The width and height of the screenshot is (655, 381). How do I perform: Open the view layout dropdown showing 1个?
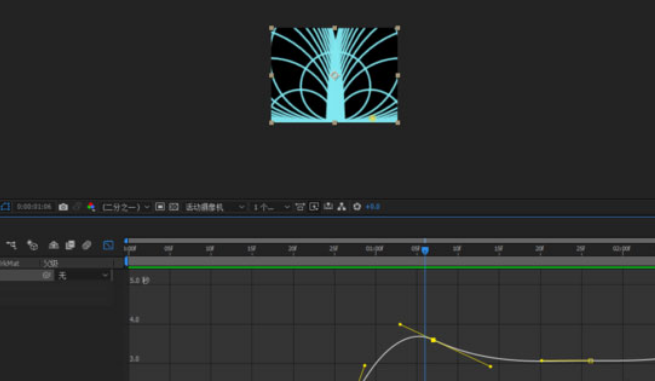tap(271, 207)
